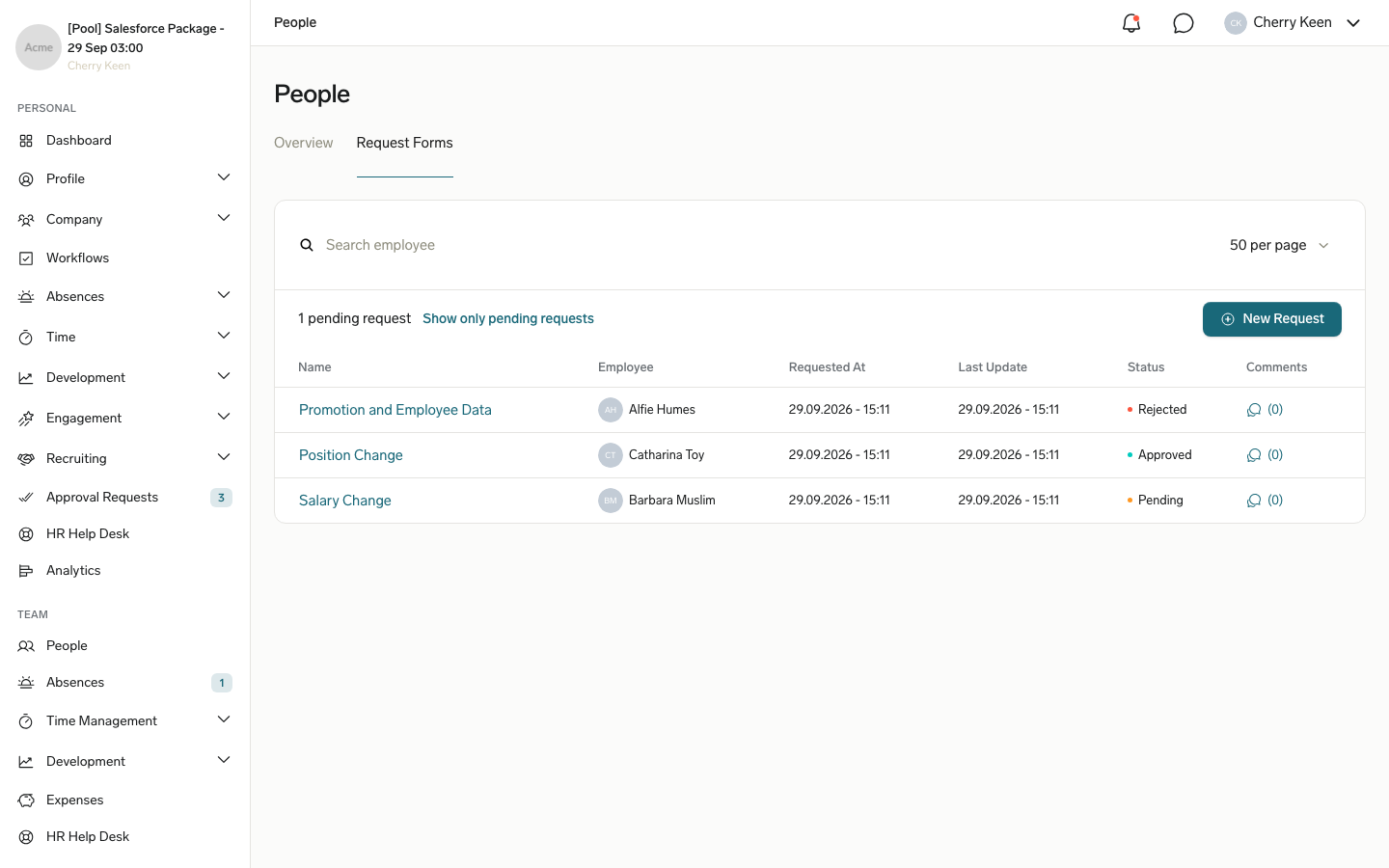Open the notifications bell icon
This screenshot has height=868, width=1389.
click(1131, 23)
